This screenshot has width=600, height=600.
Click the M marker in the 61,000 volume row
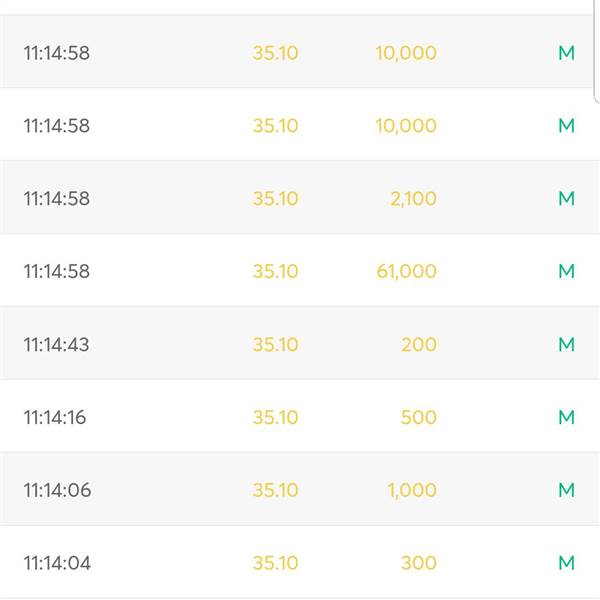(566, 271)
